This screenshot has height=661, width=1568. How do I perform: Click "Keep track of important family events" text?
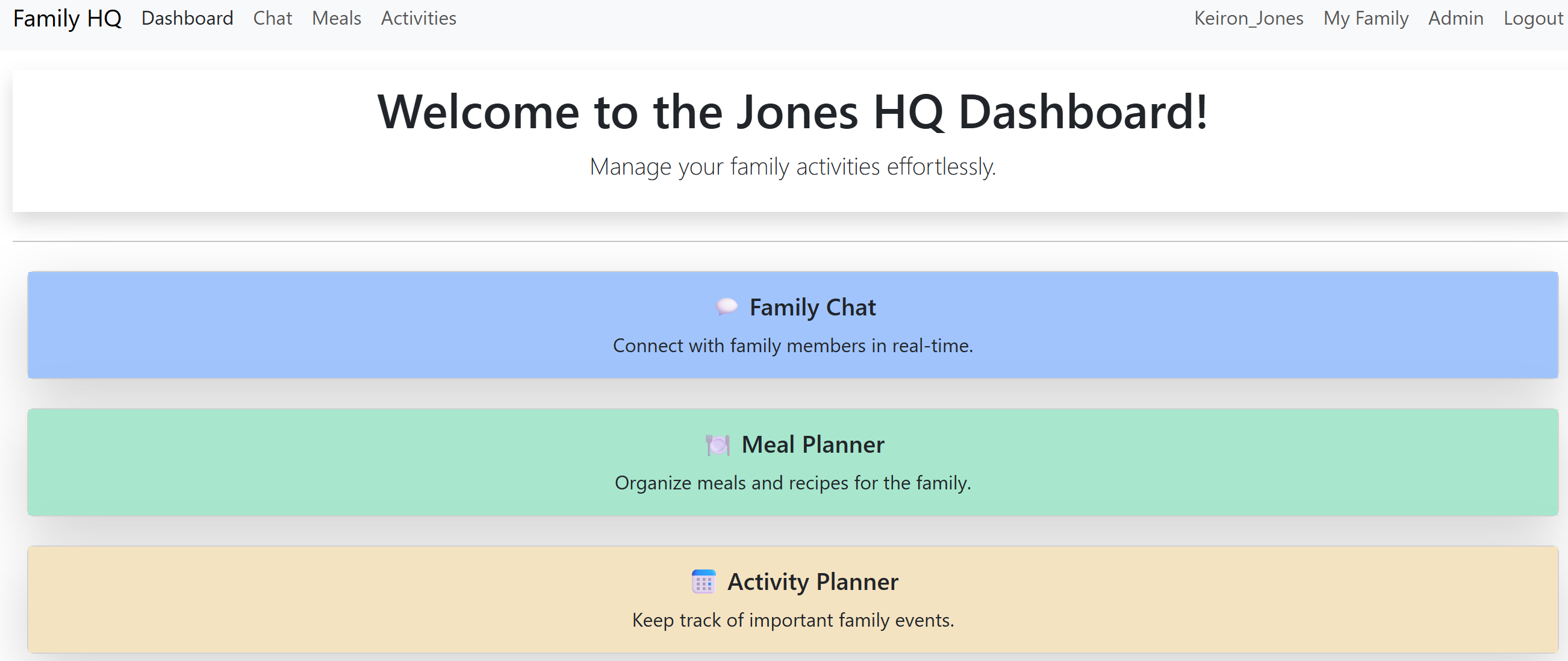pyautogui.click(x=792, y=620)
